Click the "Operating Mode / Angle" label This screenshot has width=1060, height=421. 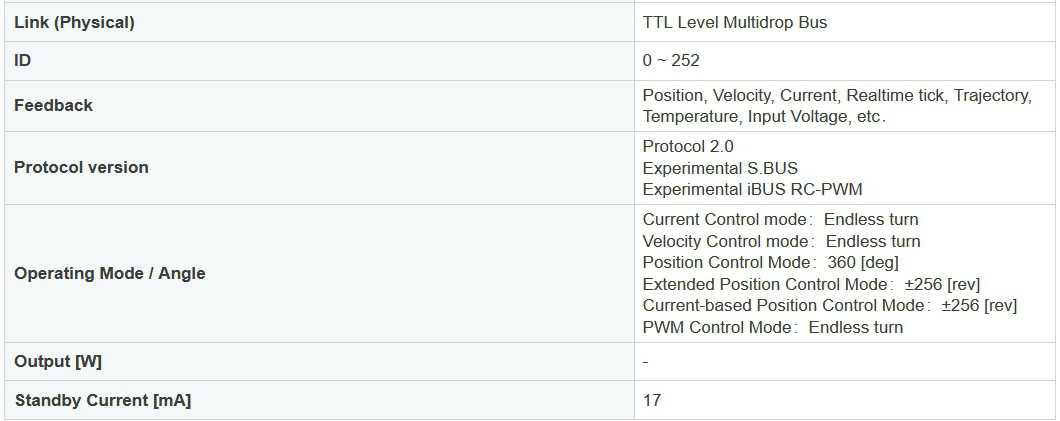tap(110, 273)
